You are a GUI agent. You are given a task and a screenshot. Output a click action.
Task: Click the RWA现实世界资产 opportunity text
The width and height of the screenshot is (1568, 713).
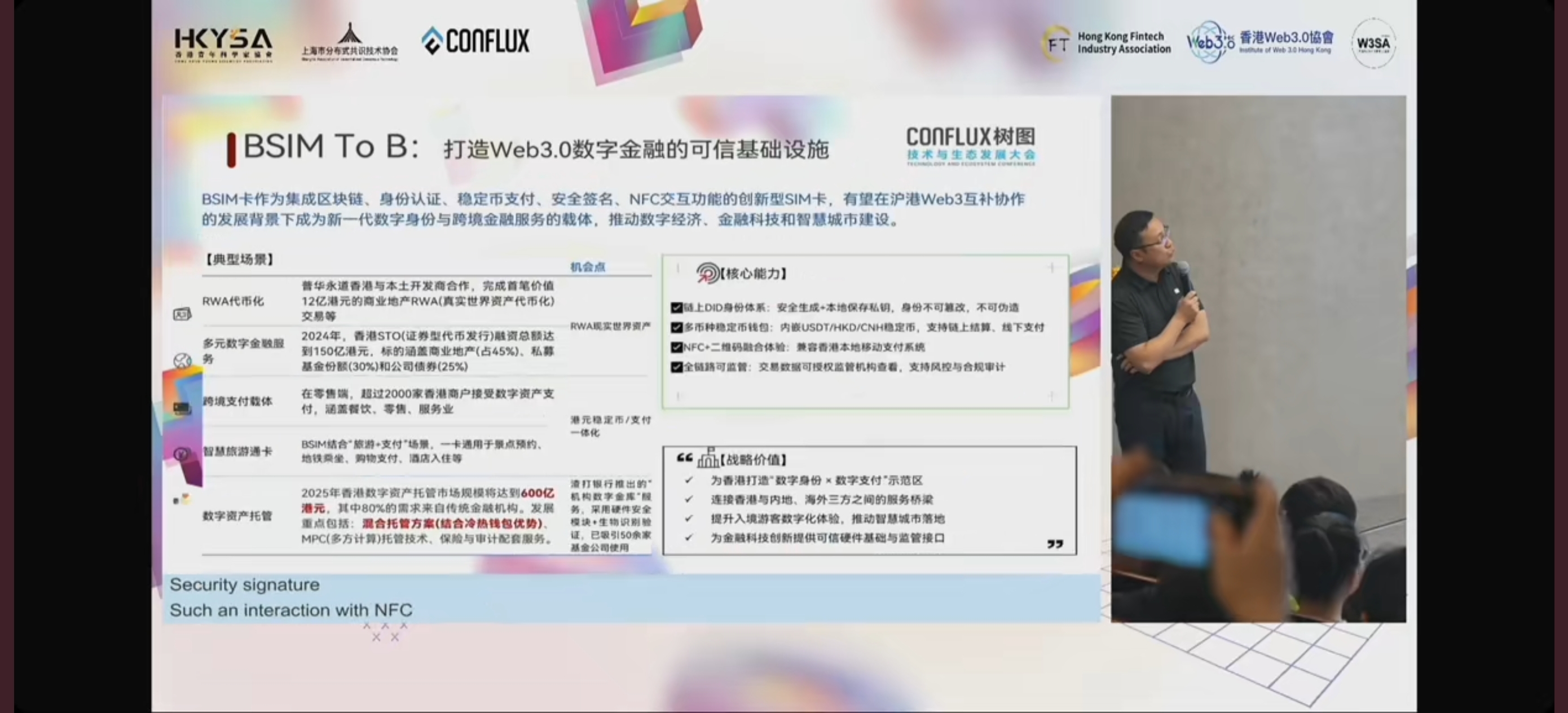[x=610, y=327]
